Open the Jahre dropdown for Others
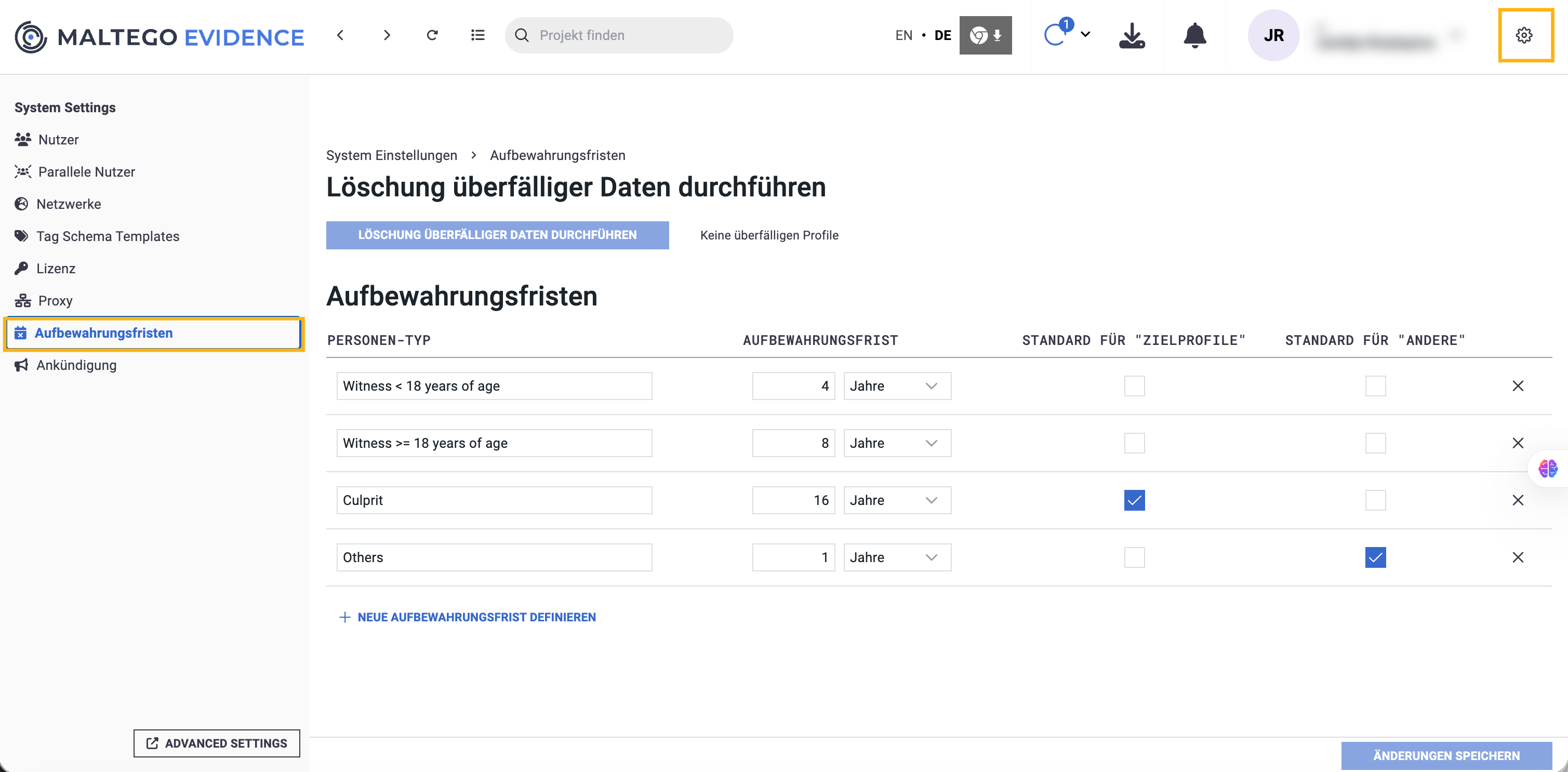 pos(897,557)
